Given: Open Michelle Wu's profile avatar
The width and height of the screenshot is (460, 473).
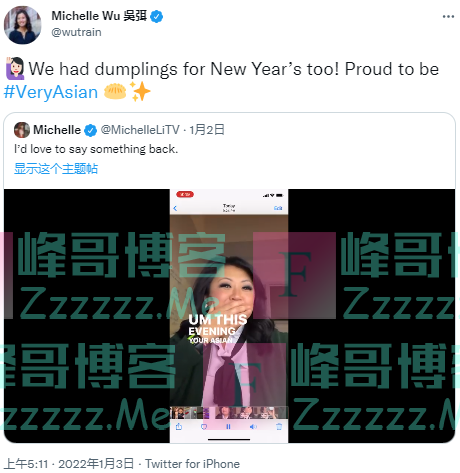Looking at the screenshot, I should (22, 25).
